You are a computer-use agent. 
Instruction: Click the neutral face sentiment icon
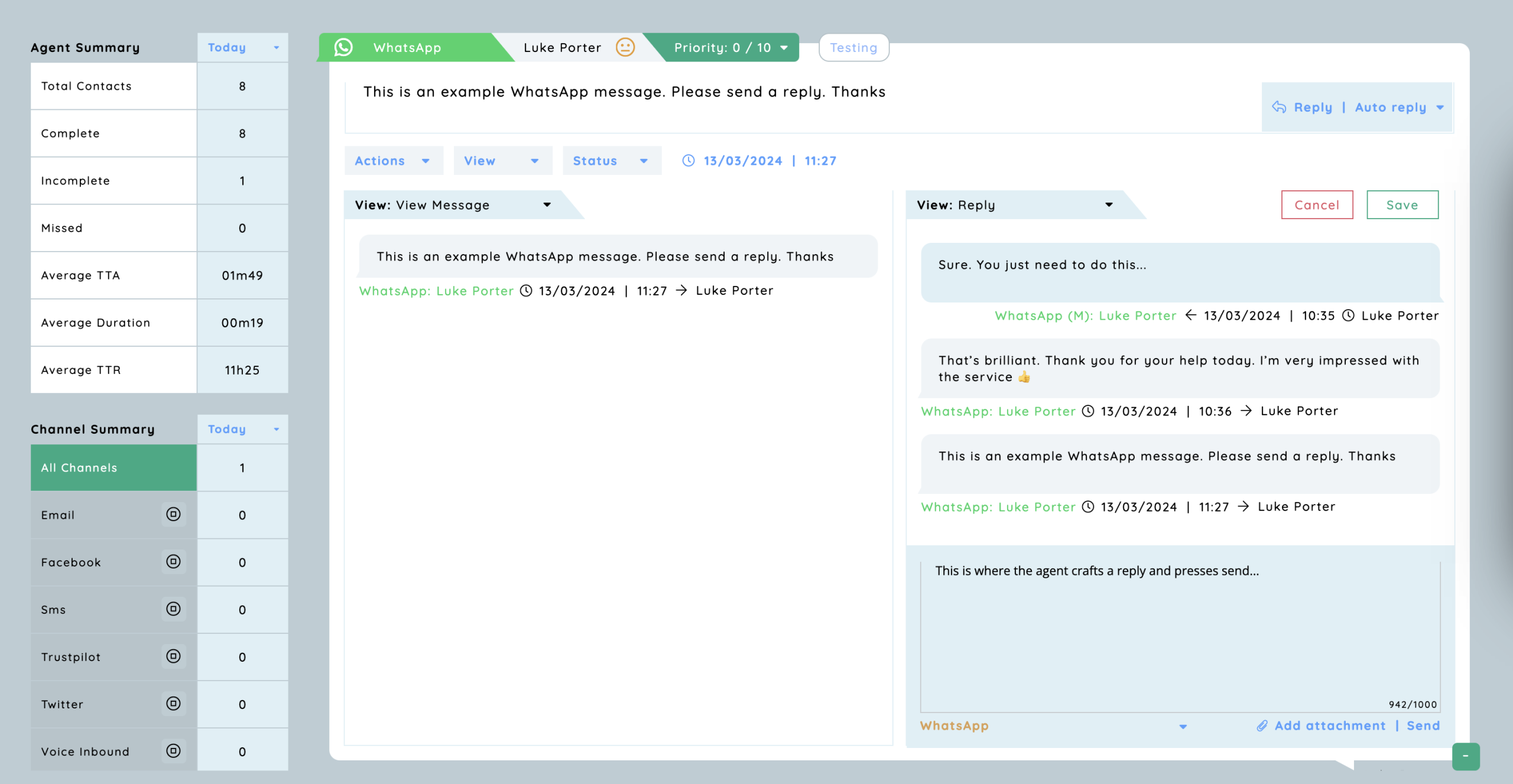tap(625, 47)
